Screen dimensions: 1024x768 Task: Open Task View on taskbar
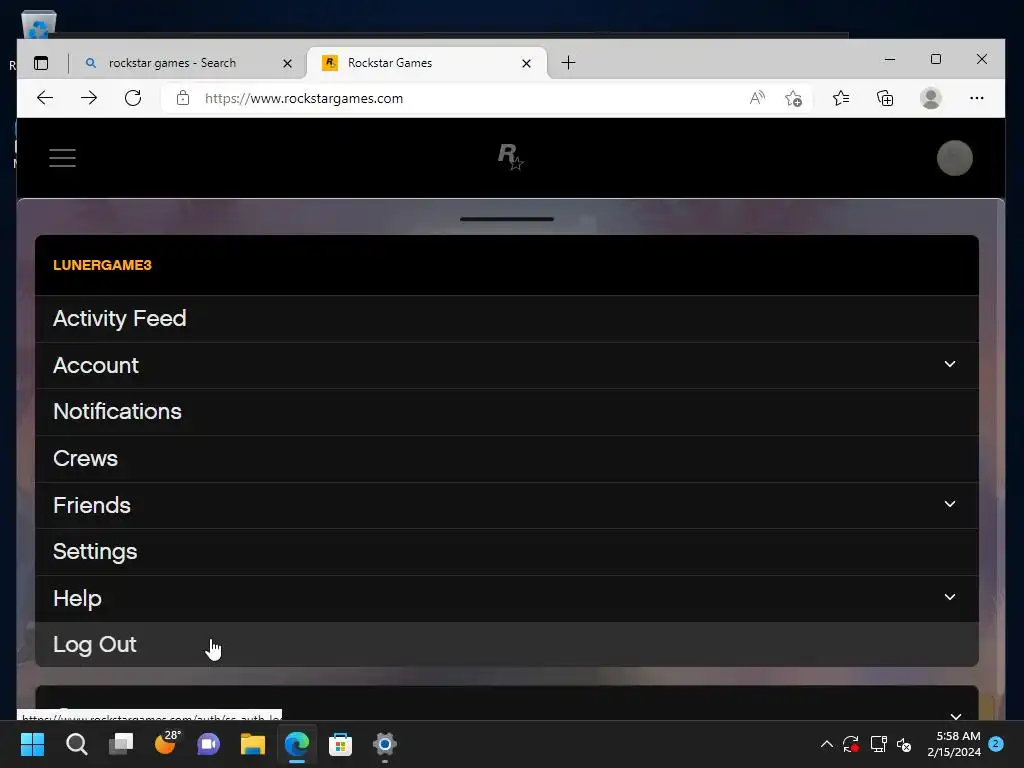coord(121,744)
